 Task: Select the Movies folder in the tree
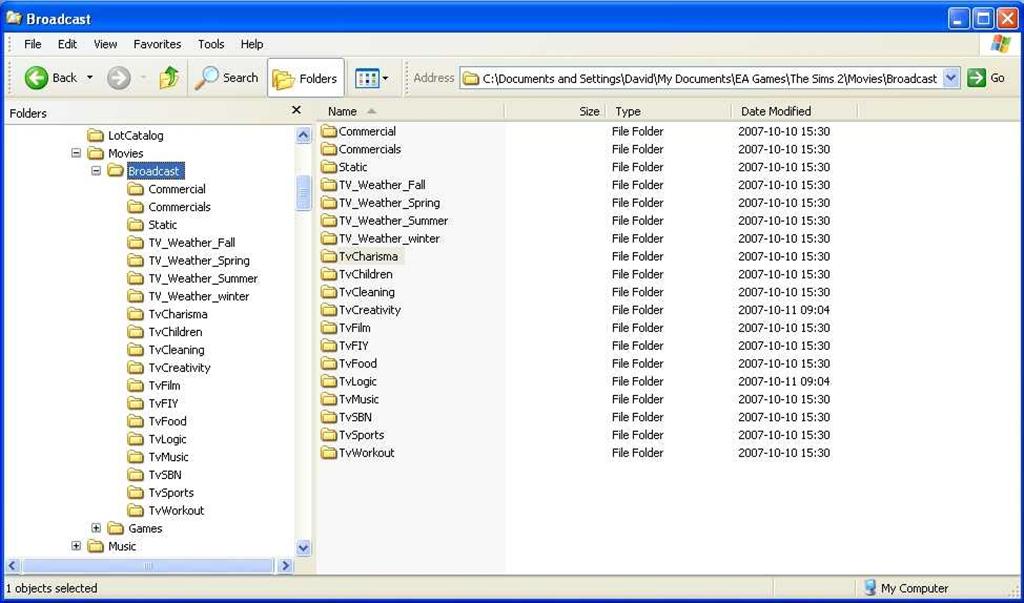125,154
